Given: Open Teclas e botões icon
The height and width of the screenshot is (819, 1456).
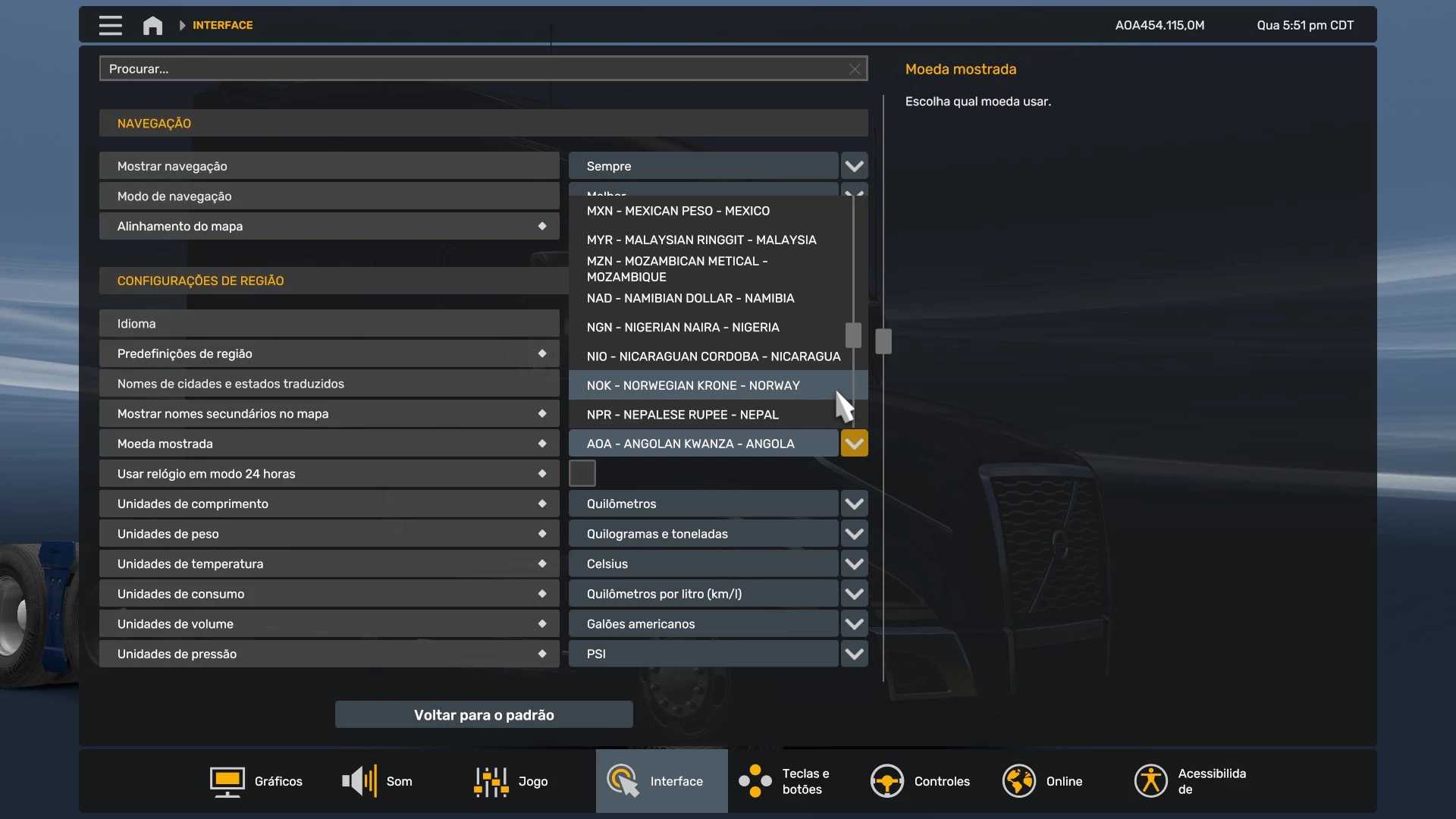Looking at the screenshot, I should [x=755, y=781].
